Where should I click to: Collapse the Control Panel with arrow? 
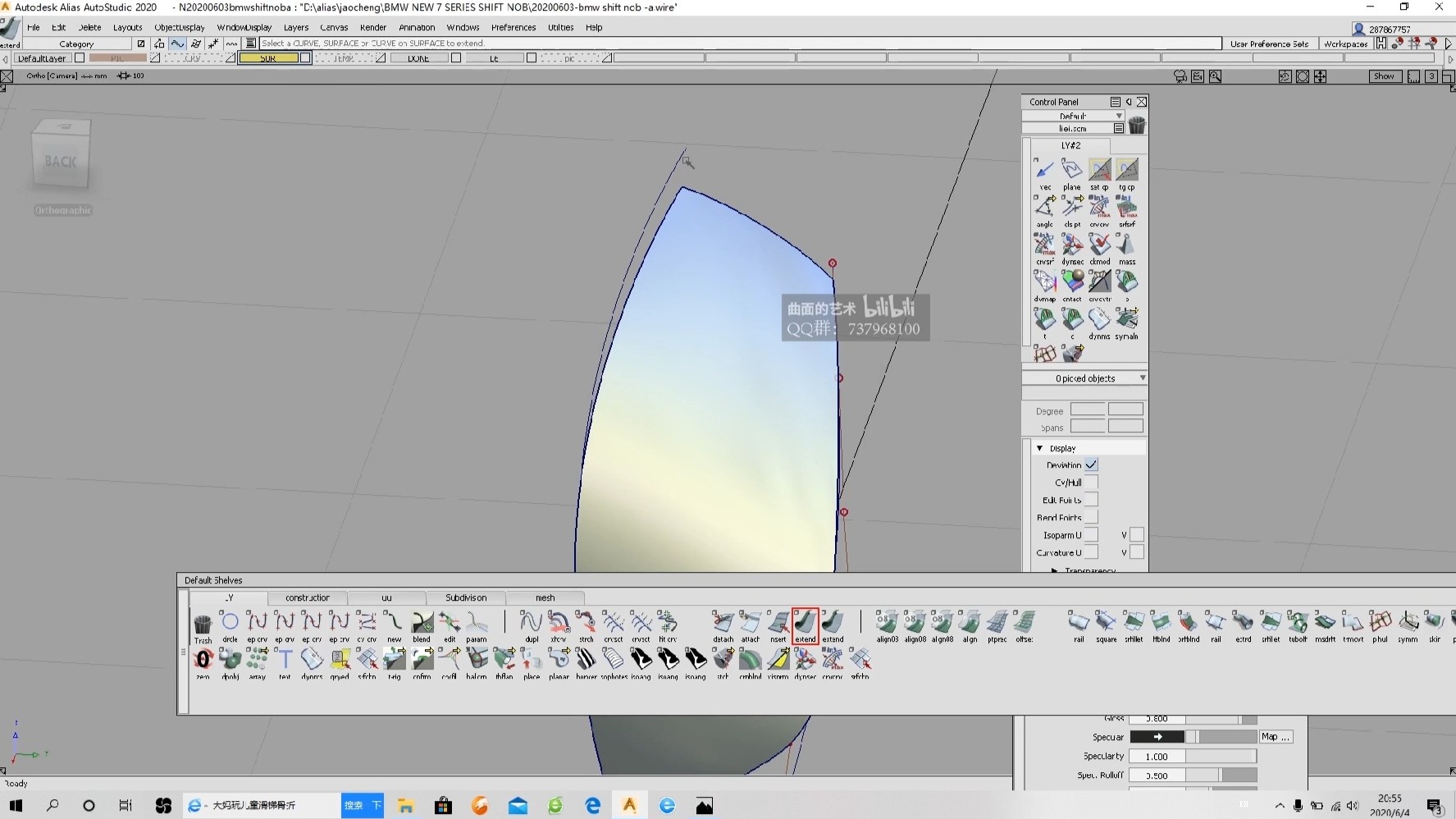coord(1129,102)
